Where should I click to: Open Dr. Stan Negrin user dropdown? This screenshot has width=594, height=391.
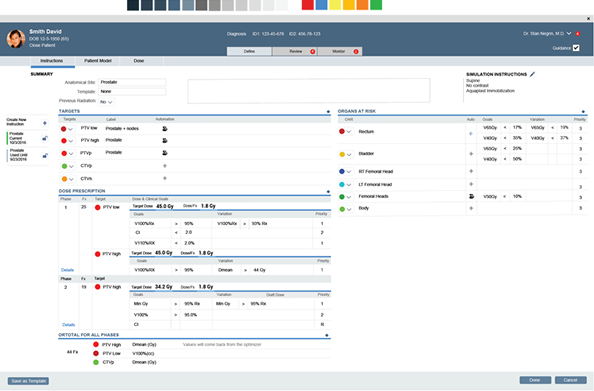[x=569, y=33]
